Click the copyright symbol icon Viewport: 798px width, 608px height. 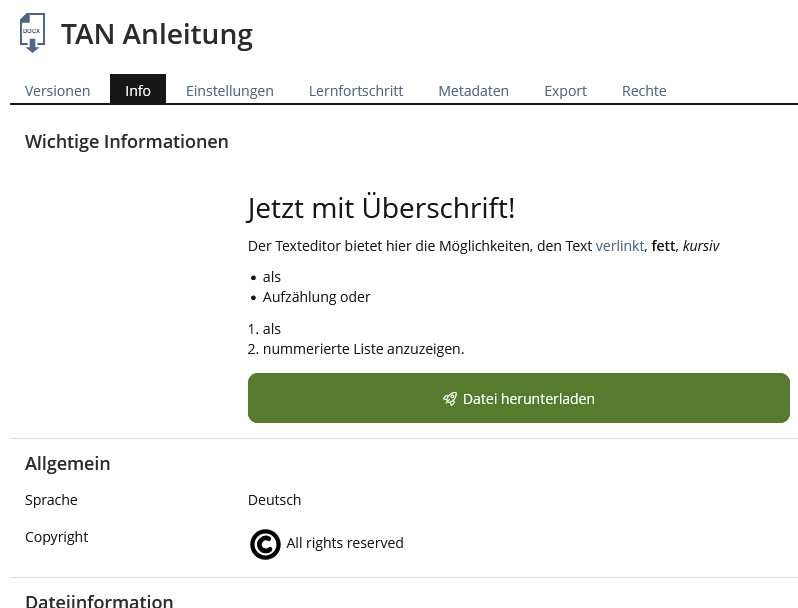(265, 544)
